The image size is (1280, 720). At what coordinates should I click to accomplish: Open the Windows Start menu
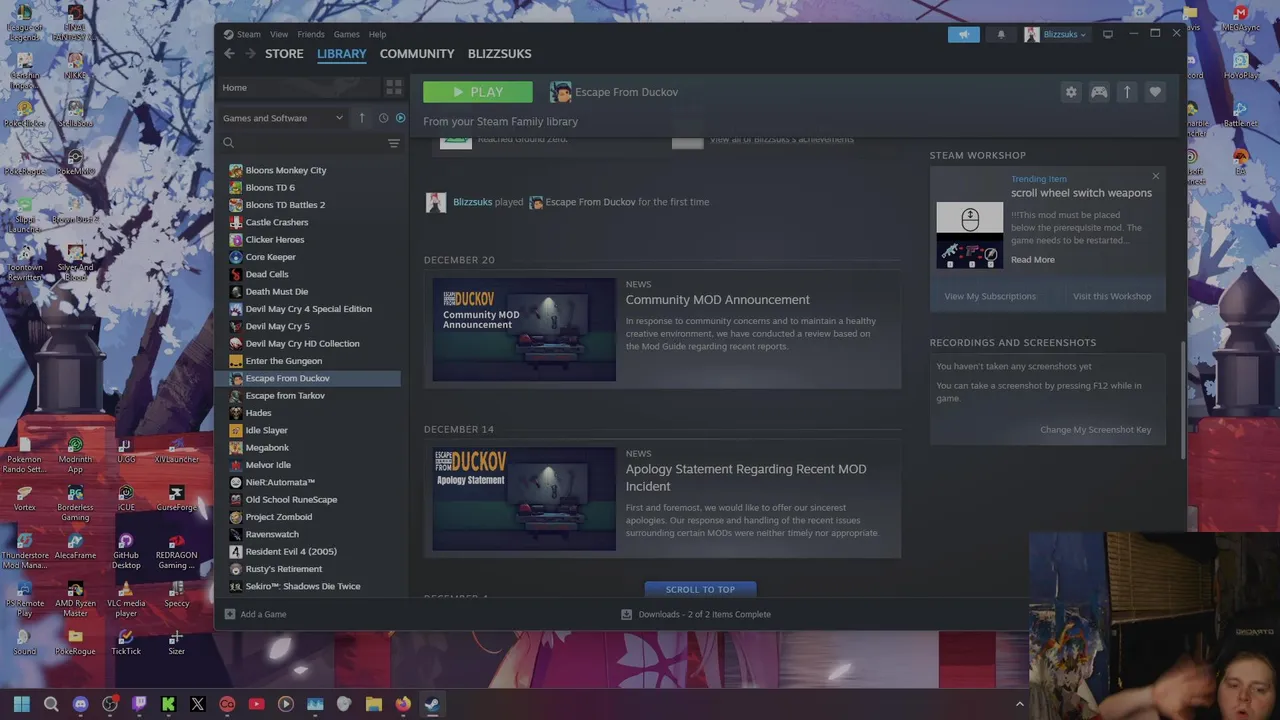click(x=22, y=704)
